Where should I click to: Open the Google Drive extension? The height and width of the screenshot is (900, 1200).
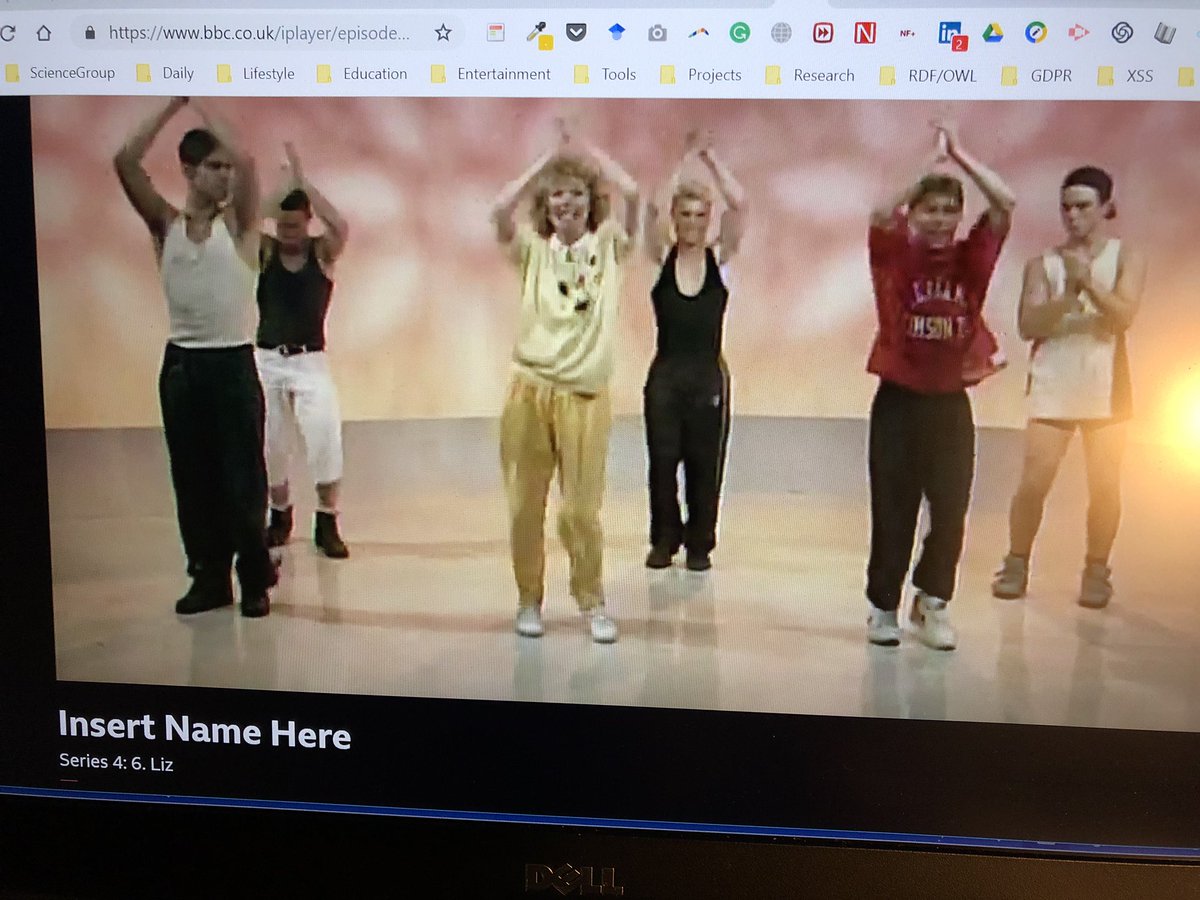(x=992, y=33)
